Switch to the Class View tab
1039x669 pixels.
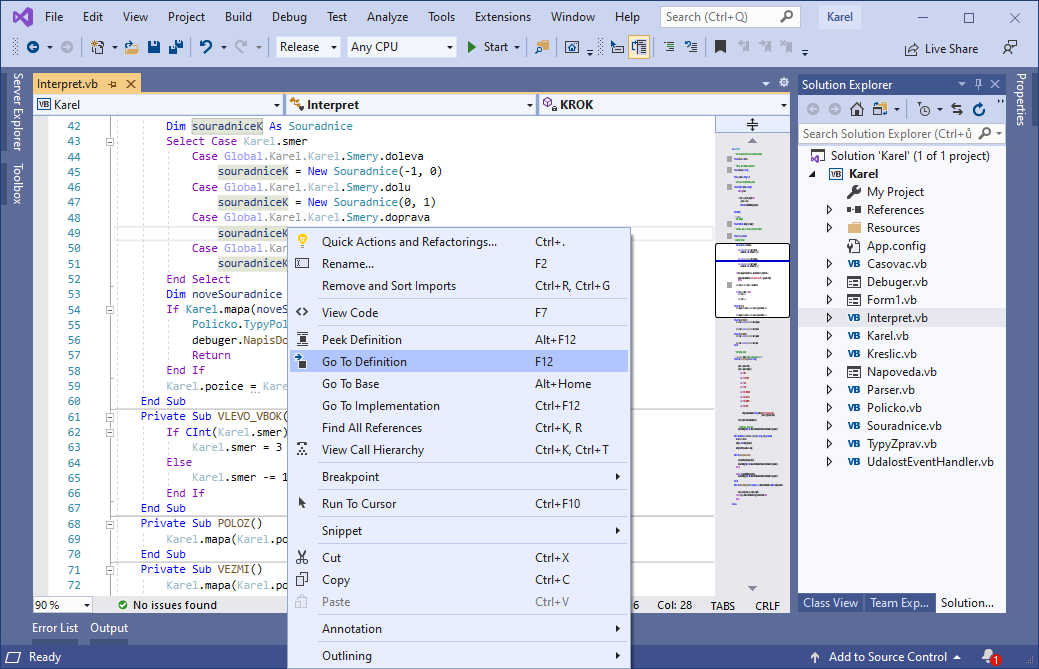click(830, 603)
